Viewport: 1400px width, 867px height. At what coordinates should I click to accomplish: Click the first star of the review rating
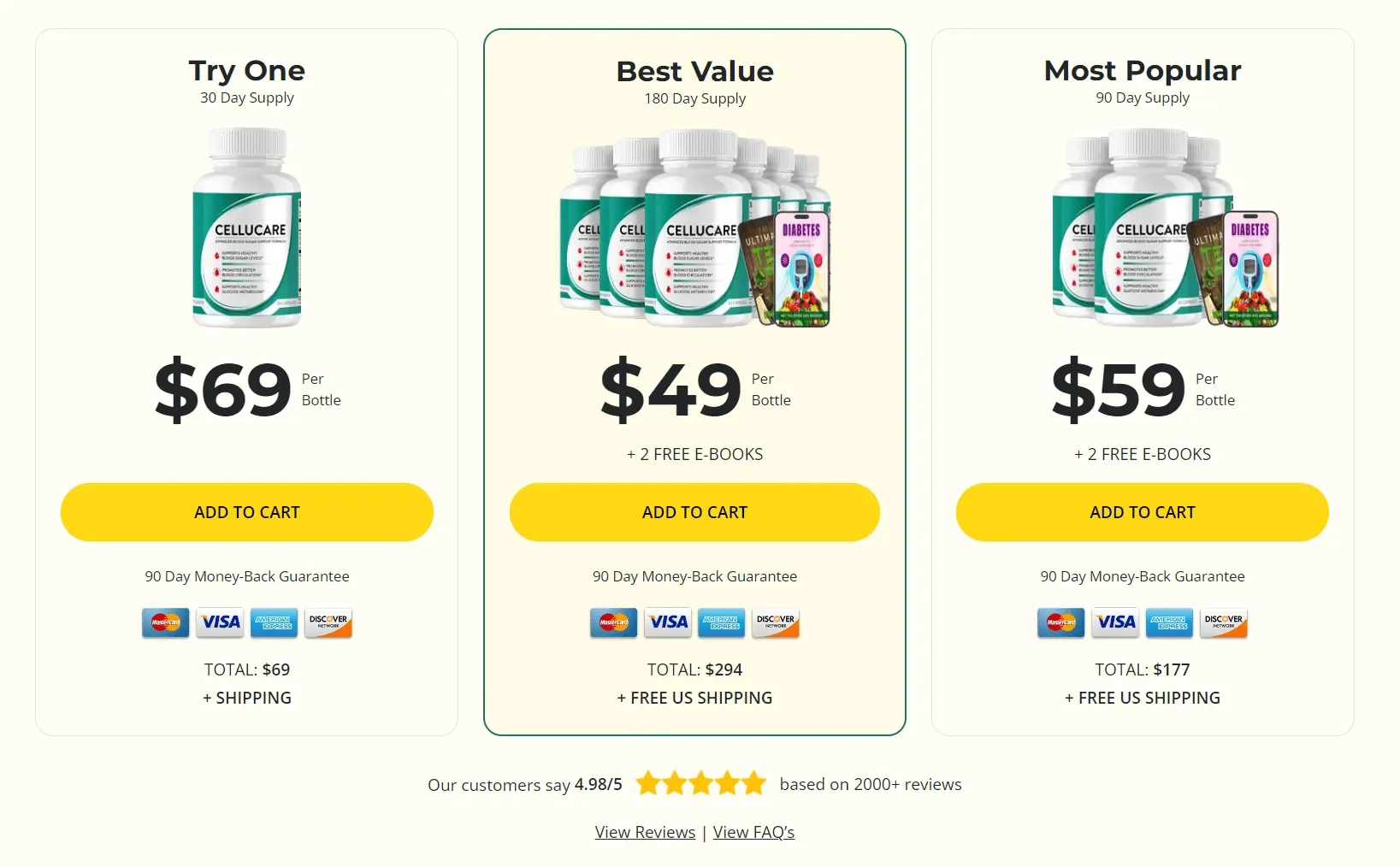(648, 782)
